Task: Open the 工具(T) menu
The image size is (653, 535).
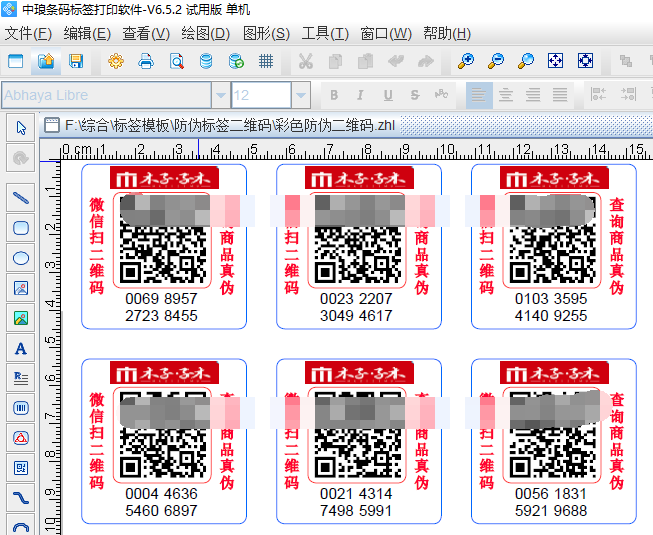Action: [x=325, y=34]
